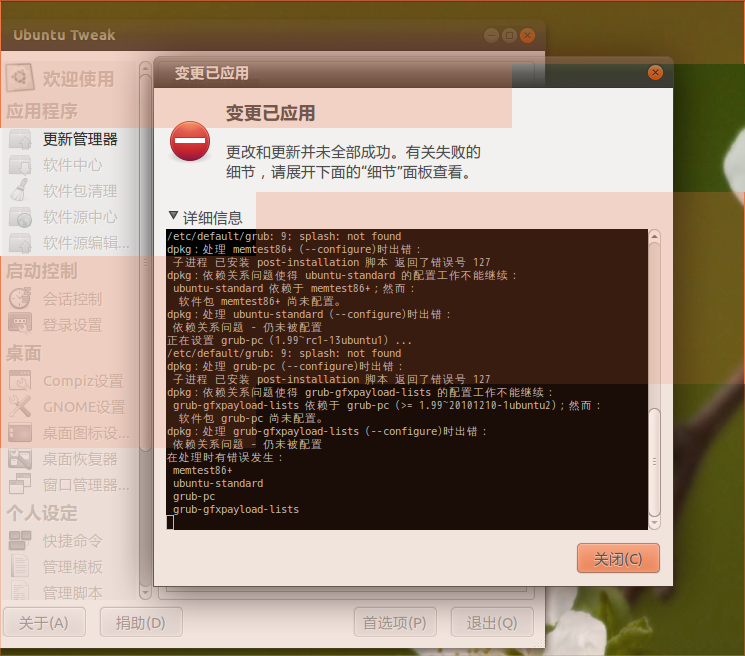745x656 pixels.
Task: Select 管理模板 label in sidebar
Action: (73, 567)
